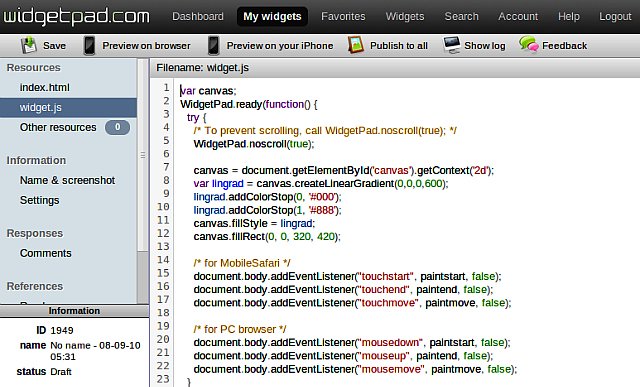Viewport: 640px width, 387px height.
Task: Place the cursor on the 'var canvas;' line
Action: point(208,91)
